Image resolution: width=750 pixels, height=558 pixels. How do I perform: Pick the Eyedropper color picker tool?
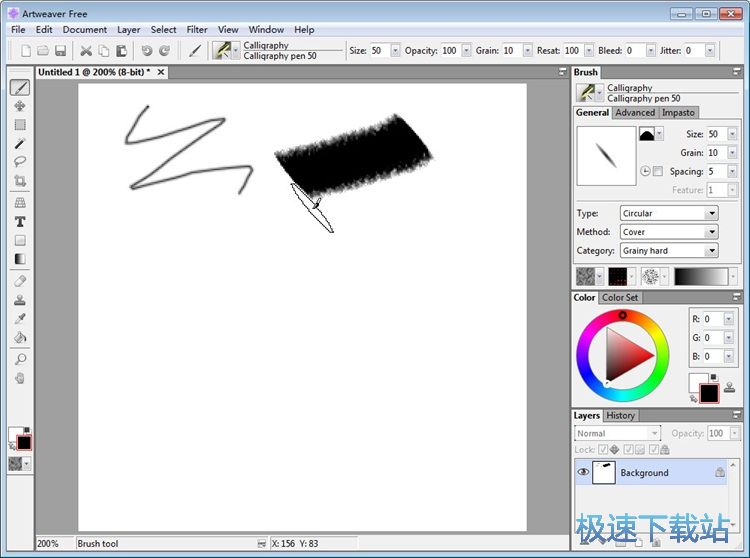[20, 319]
